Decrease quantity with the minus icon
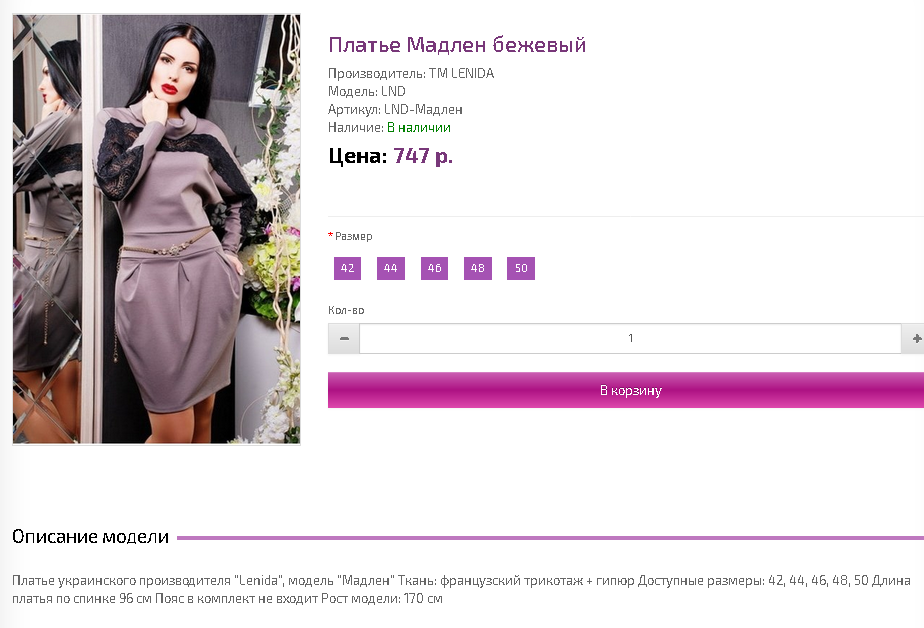This screenshot has width=924, height=628. [x=344, y=338]
